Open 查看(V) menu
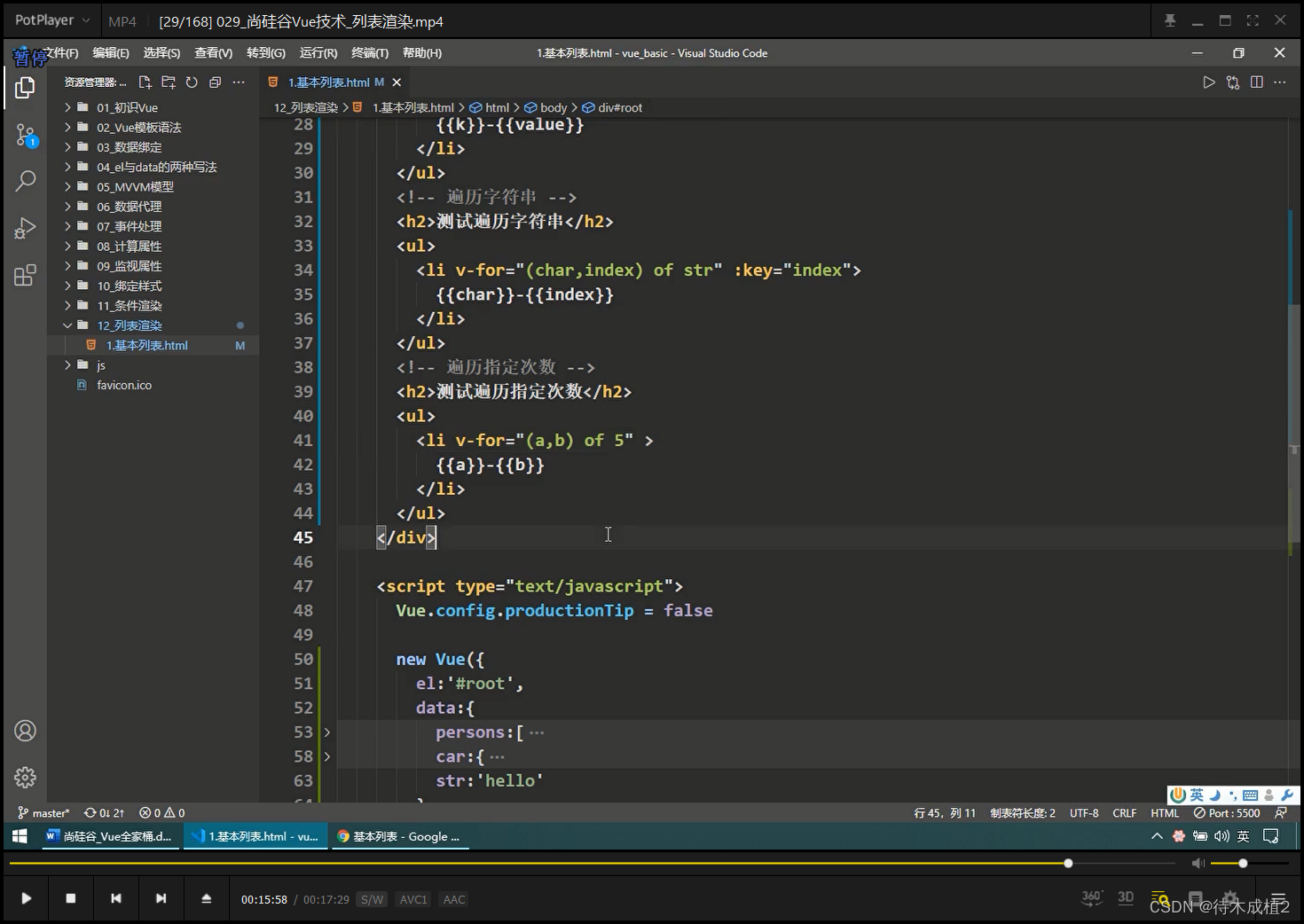 pos(213,53)
